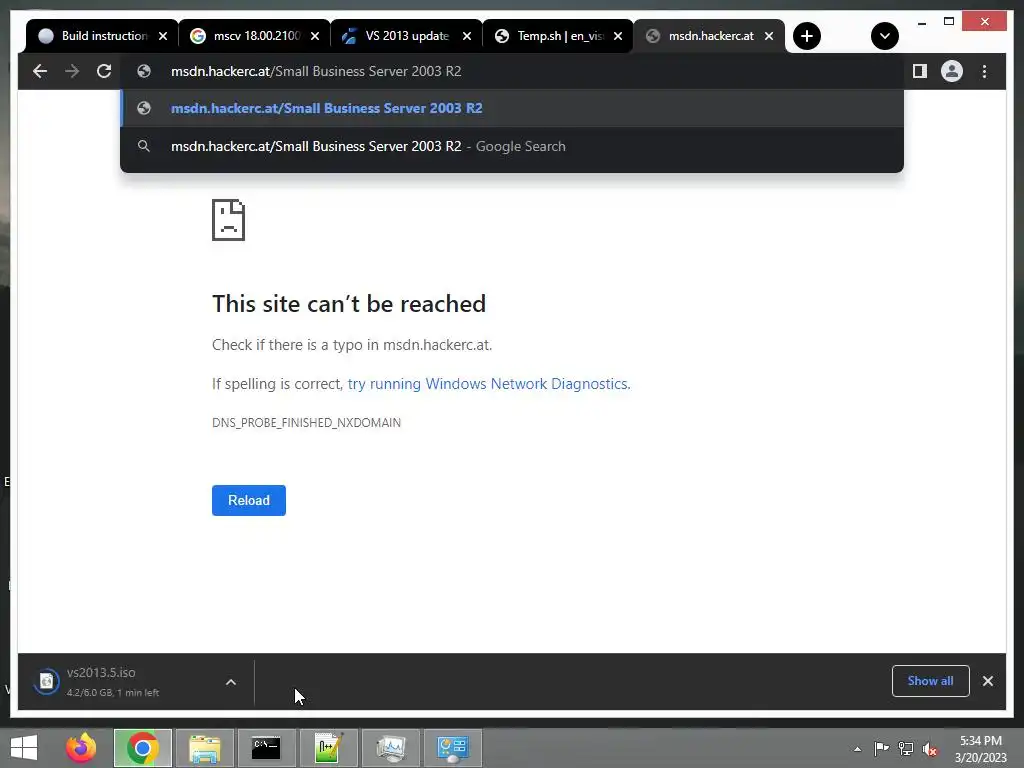Close the downloads bar
Viewport: 1024px width, 768px height.
987,681
